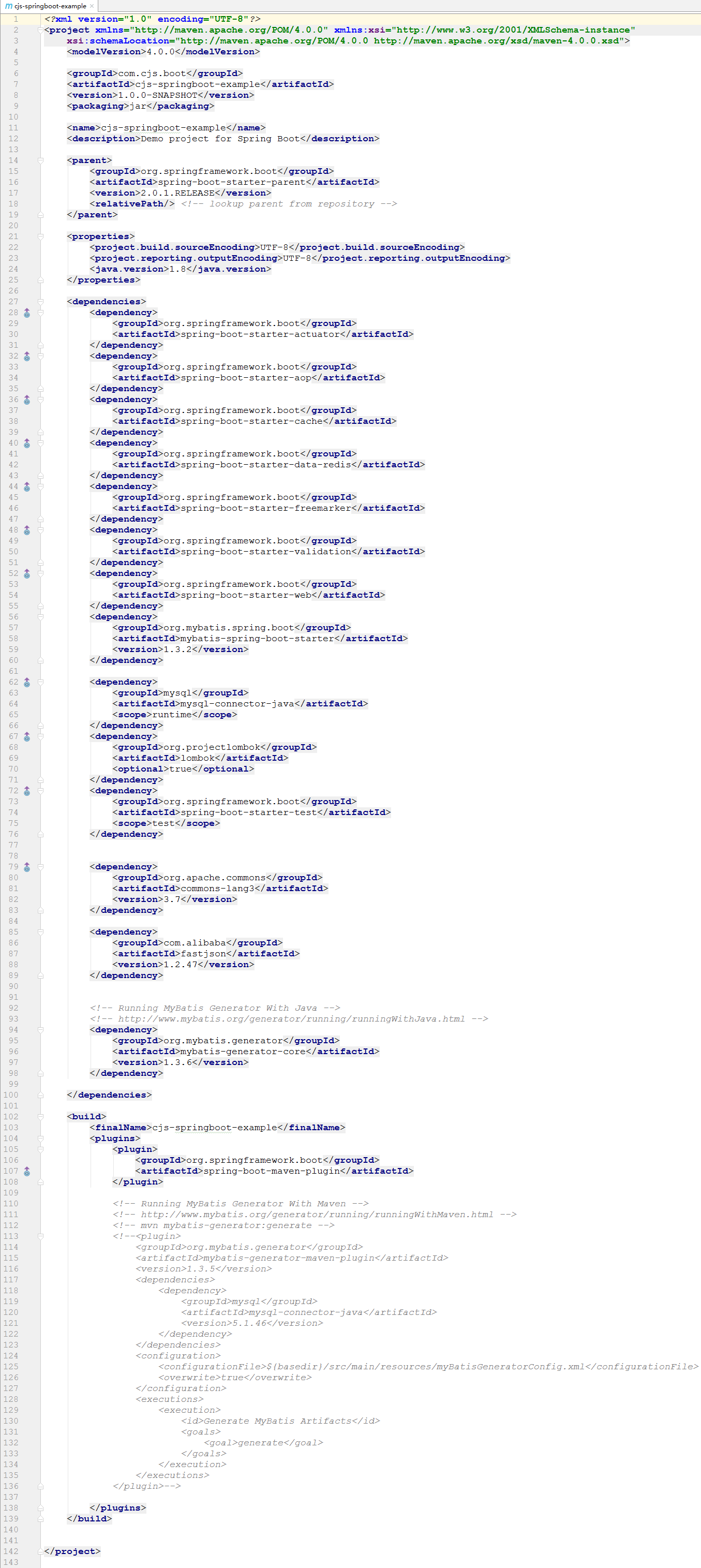Click gutter marker for spring-boot-starter-data-redis dependency
Screen dimensions: 701x1568
point(27,443)
